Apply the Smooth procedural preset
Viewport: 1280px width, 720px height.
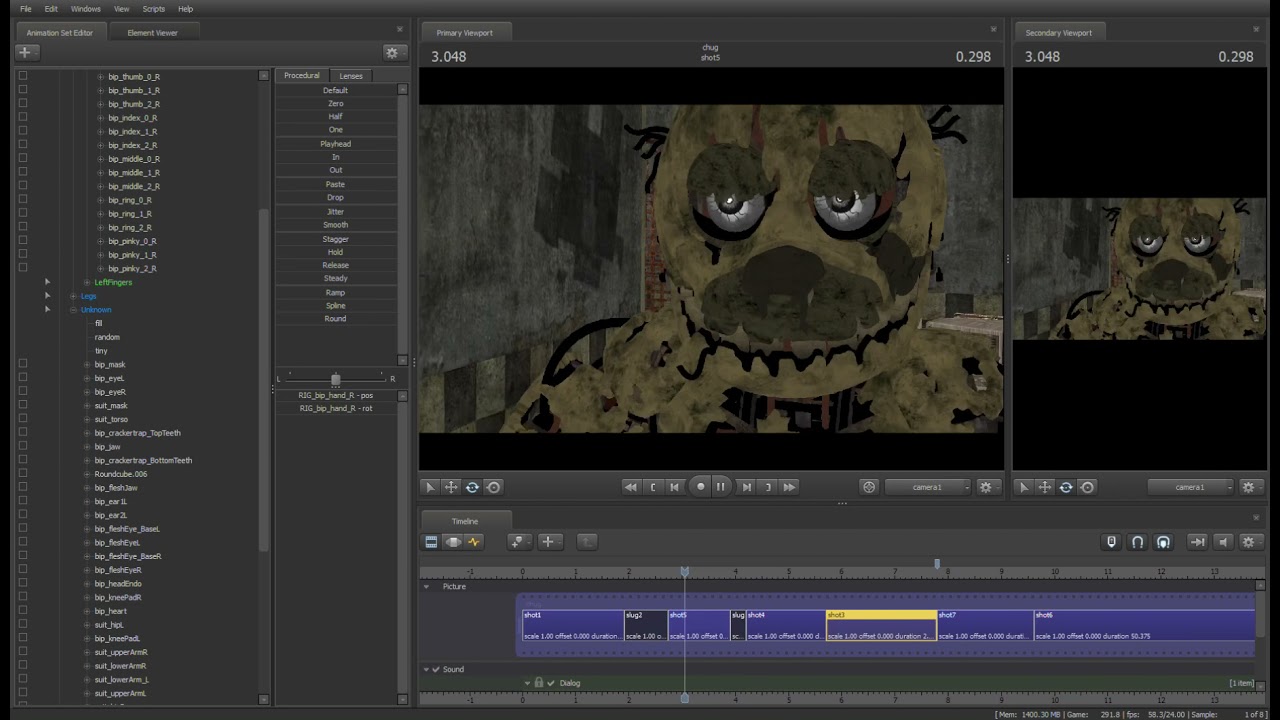click(336, 225)
